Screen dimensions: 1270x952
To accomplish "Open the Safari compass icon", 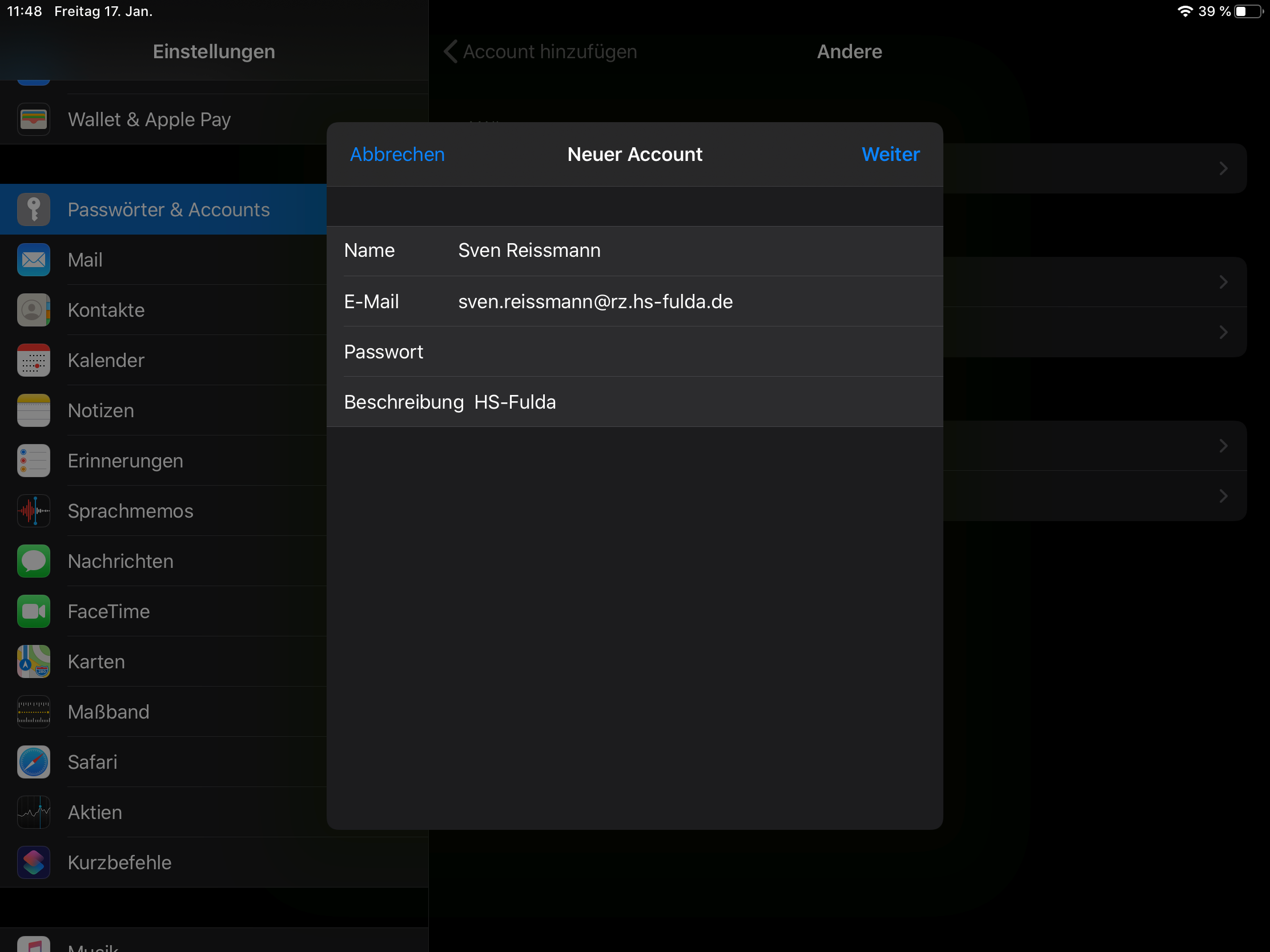I will tap(33, 762).
